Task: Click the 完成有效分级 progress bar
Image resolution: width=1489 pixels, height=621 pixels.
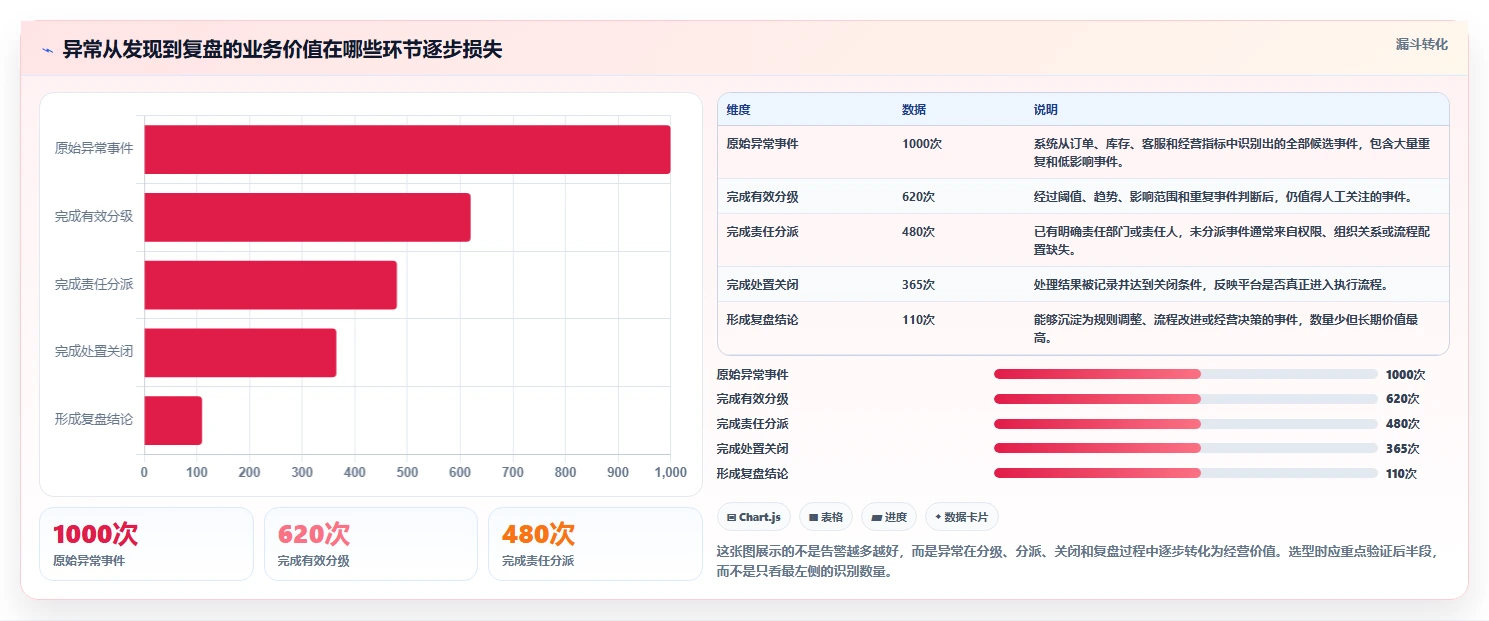Action: pos(1186,399)
